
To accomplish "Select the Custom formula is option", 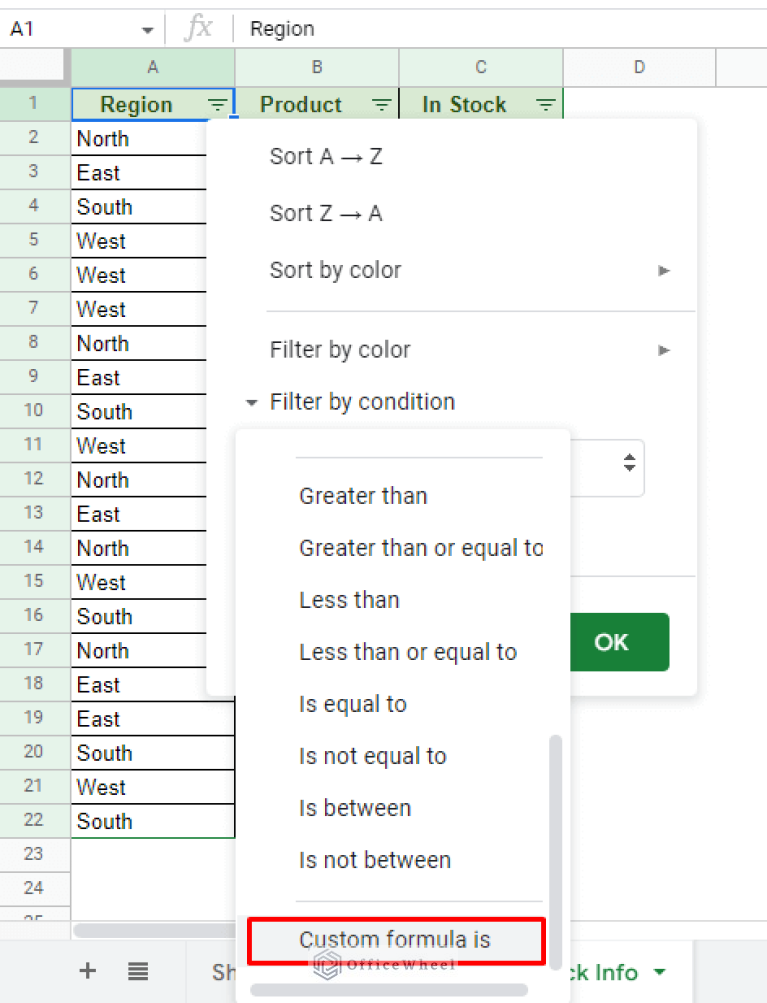I will [394, 940].
